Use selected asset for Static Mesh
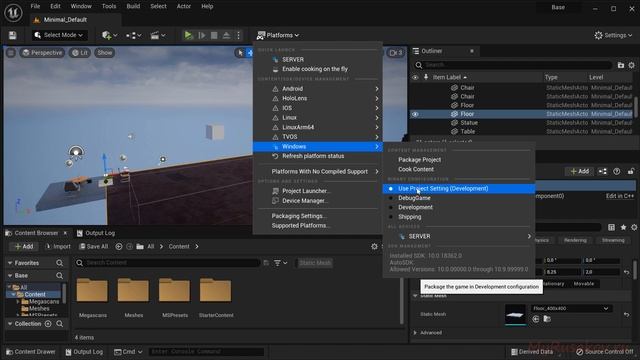640x360 pixels. click(x=536, y=319)
